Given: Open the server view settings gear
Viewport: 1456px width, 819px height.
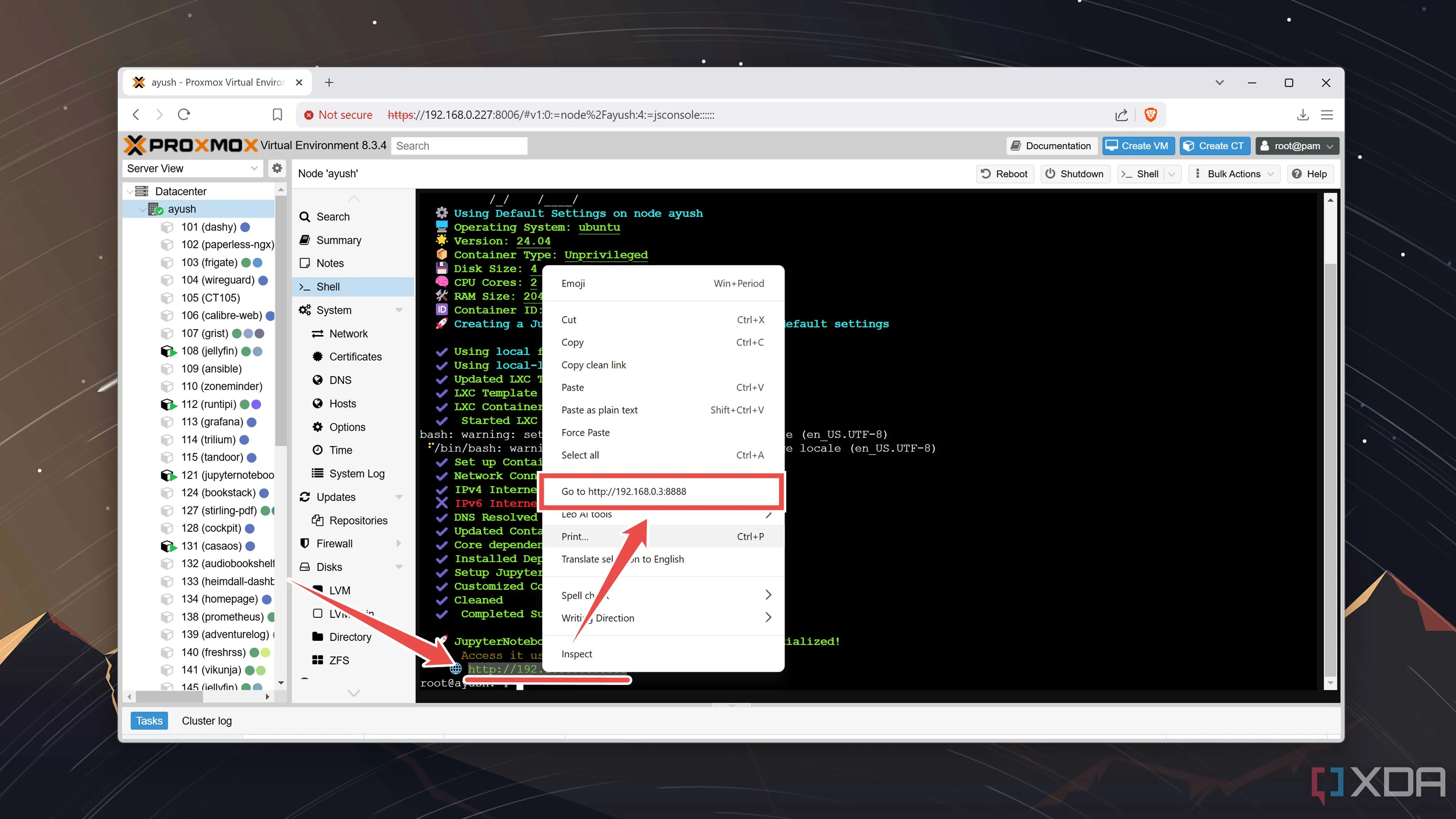Looking at the screenshot, I should 277,168.
